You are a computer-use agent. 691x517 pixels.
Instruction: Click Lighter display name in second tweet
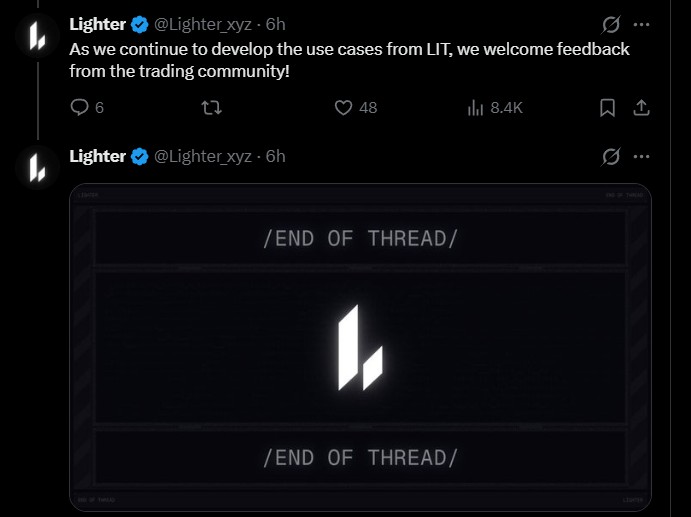[97, 156]
